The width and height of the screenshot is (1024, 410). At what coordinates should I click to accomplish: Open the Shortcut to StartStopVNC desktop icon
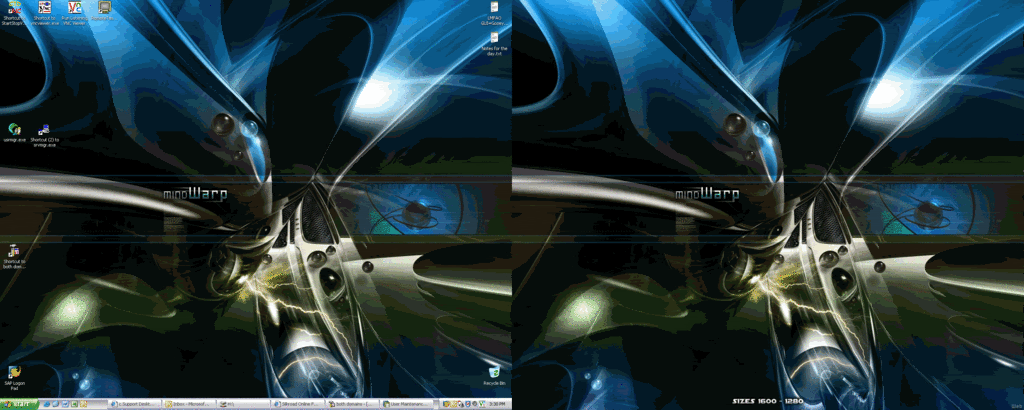(x=12, y=12)
